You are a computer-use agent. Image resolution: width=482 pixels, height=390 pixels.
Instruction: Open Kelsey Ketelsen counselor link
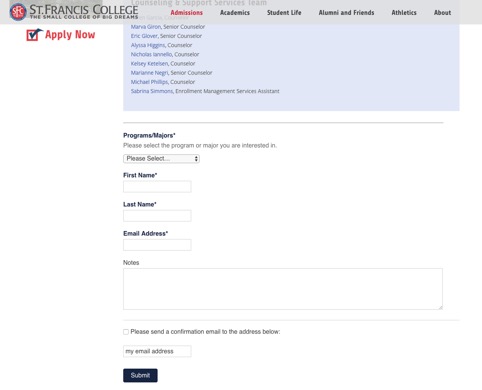149,64
